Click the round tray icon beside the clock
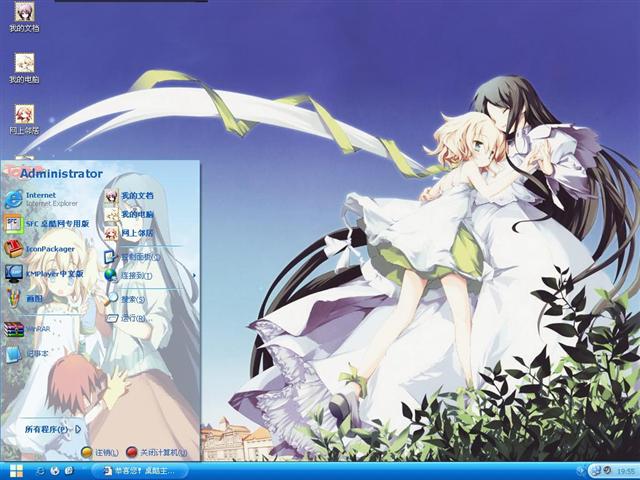The image size is (640, 480). coord(607,470)
